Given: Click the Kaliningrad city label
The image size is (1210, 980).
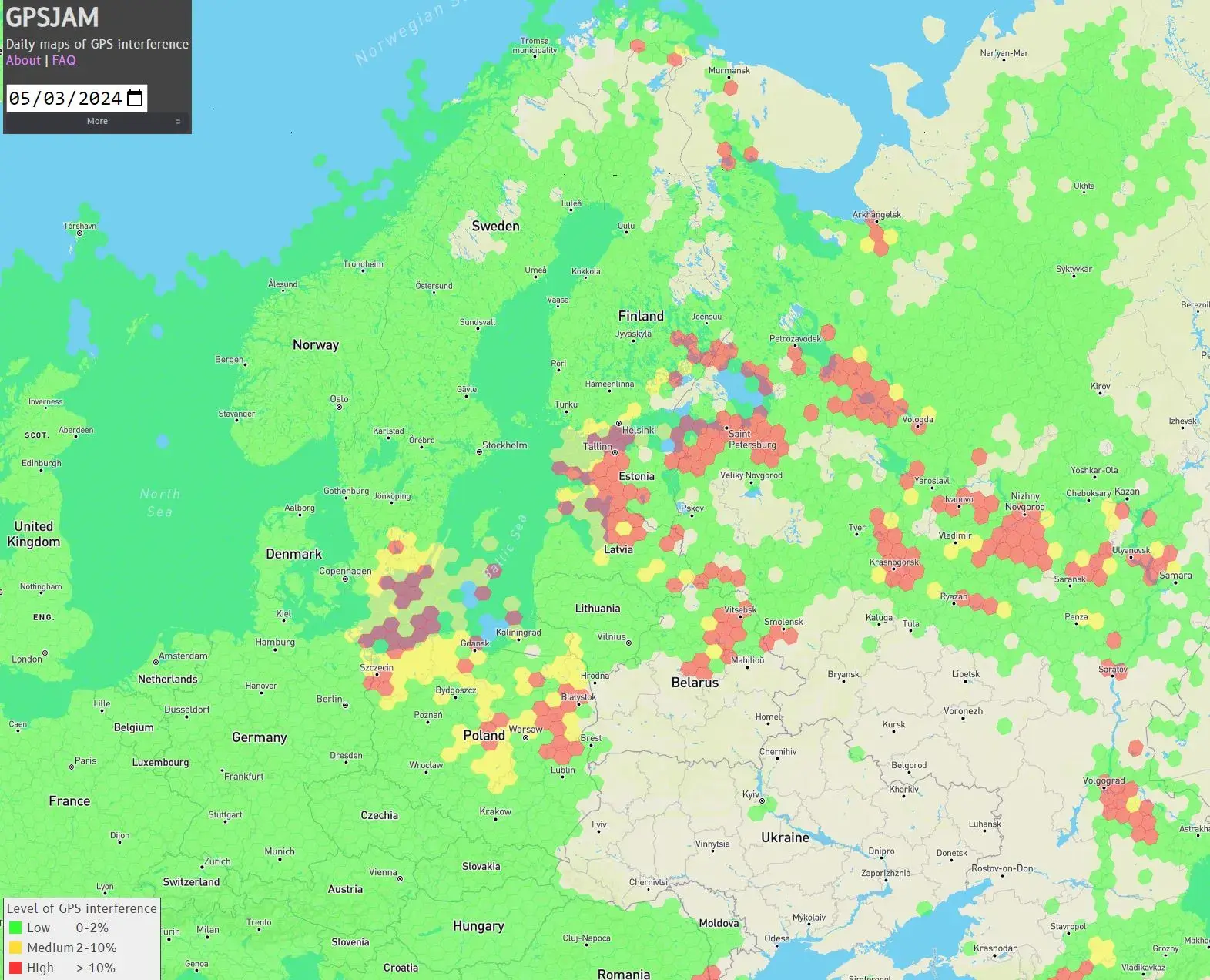Looking at the screenshot, I should pyautogui.click(x=518, y=633).
